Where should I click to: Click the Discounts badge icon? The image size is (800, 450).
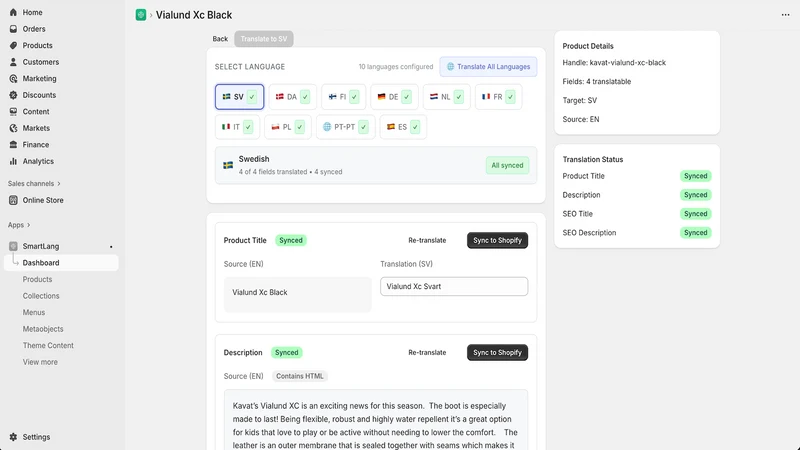[x=13, y=95]
